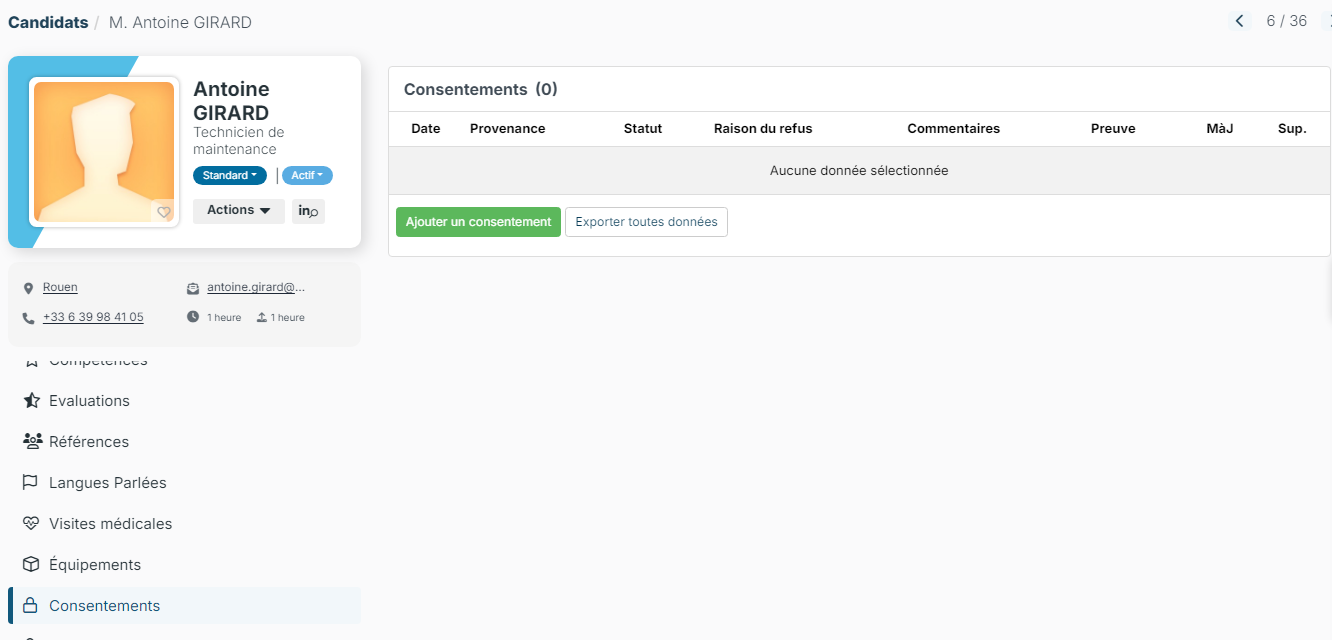Open the Evaluations section in the sidebar
The width and height of the screenshot is (1332, 640).
pyautogui.click(x=184, y=401)
